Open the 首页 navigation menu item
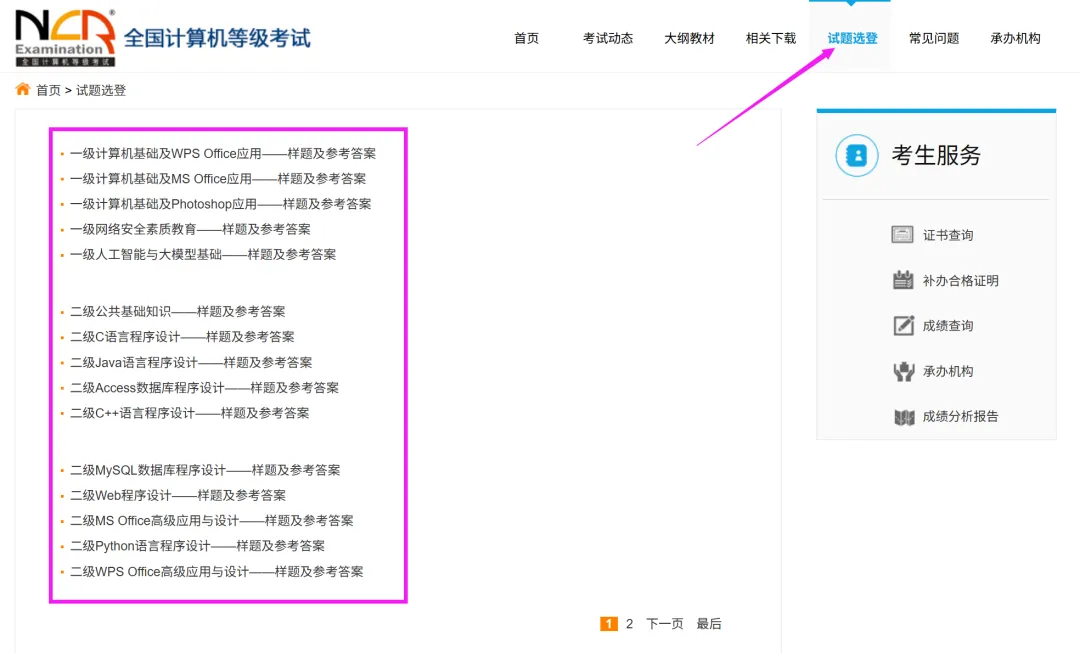The image size is (1080, 653). click(x=526, y=39)
